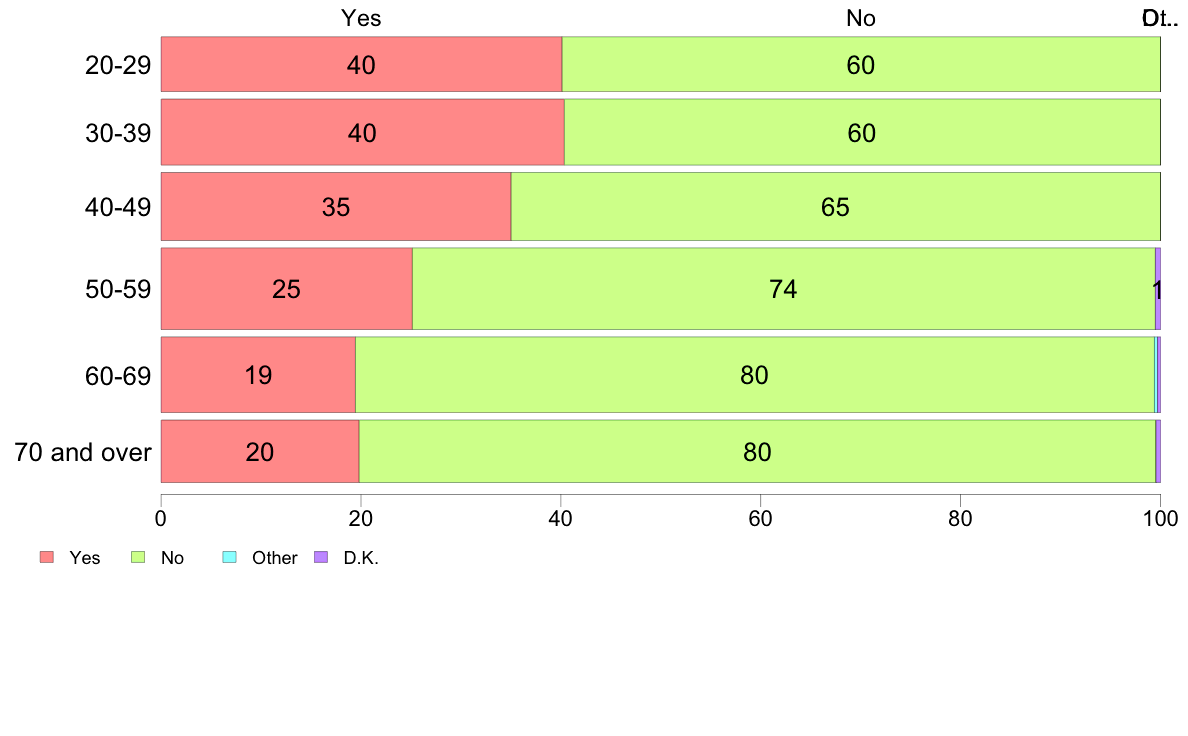Click the cyan Other legend swatch
Image resolution: width=1188 pixels, height=736 pixels.
230,557
